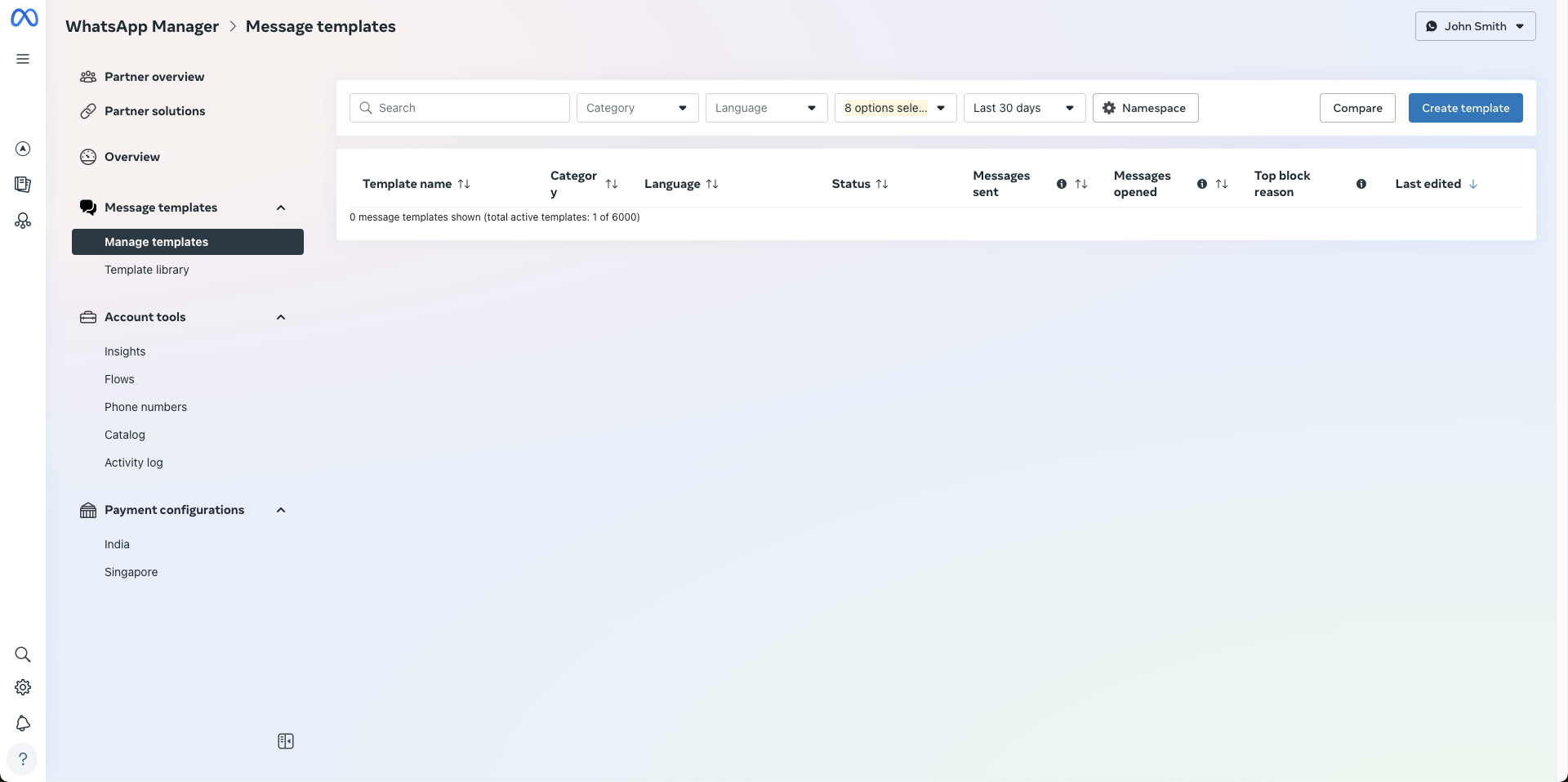This screenshot has width=1568, height=782.
Task: Click the help question mark icon
Action: (23, 759)
